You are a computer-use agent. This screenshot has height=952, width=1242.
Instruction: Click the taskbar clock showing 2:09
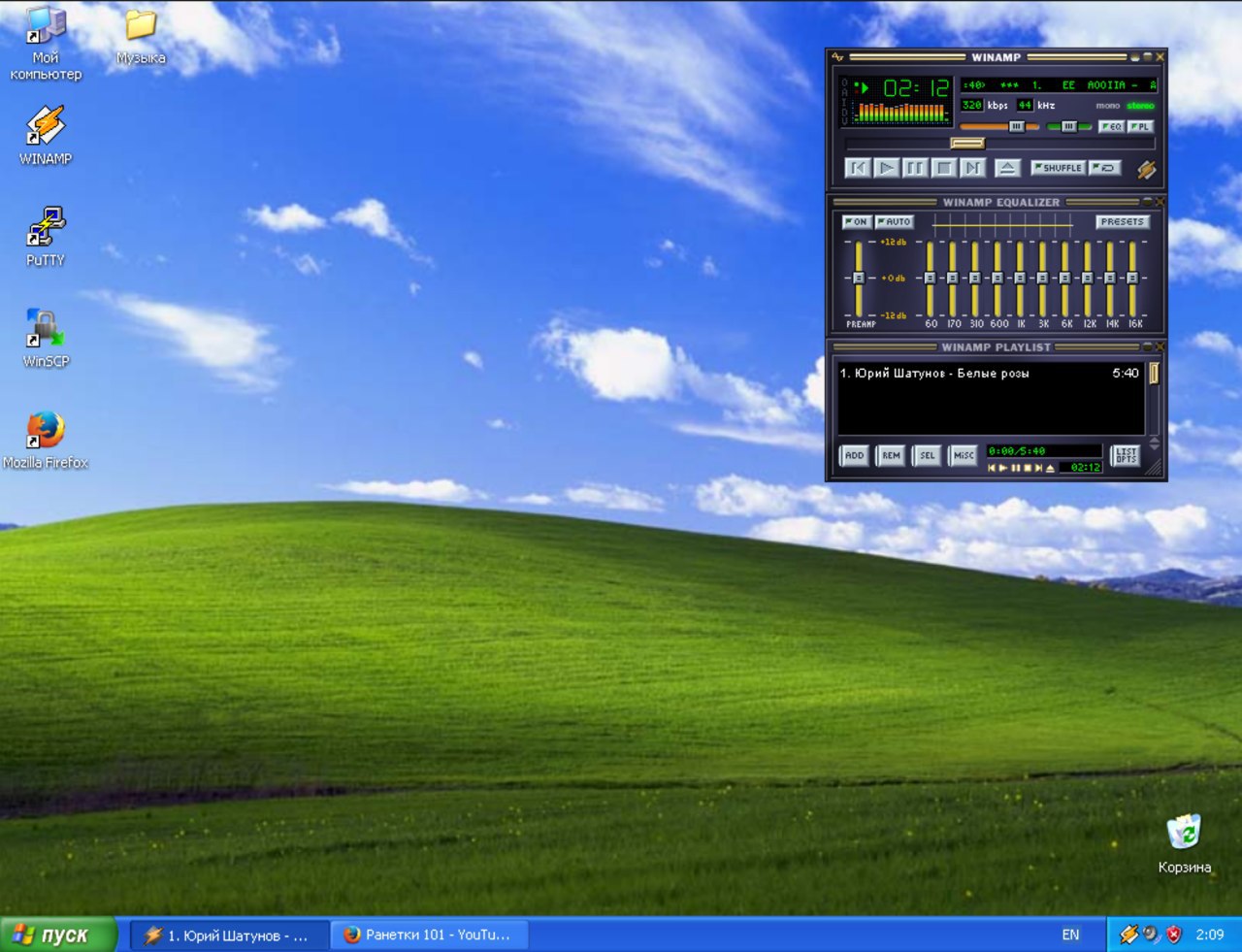1210,935
